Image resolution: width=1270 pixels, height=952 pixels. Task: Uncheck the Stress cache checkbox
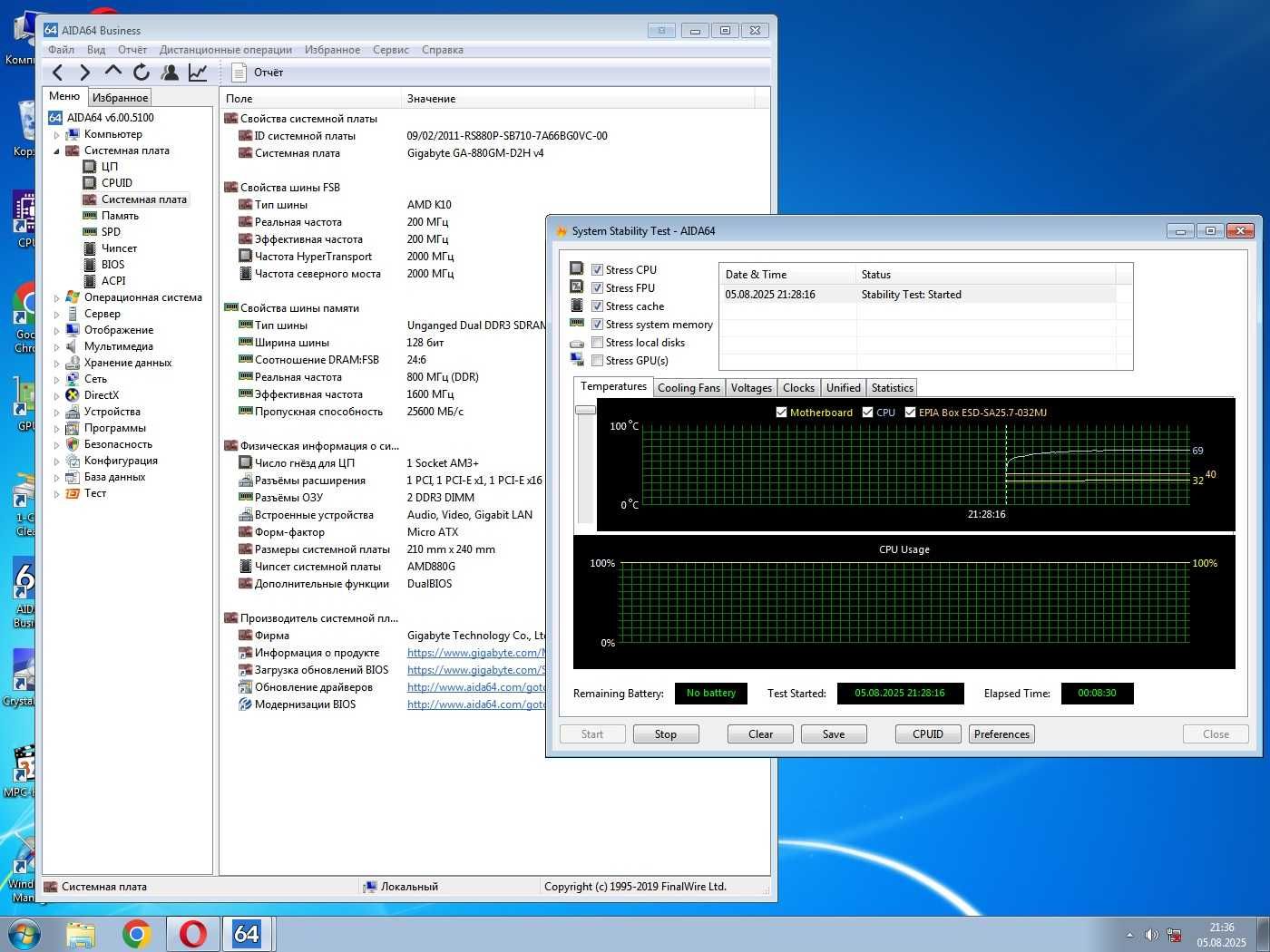[x=597, y=306]
